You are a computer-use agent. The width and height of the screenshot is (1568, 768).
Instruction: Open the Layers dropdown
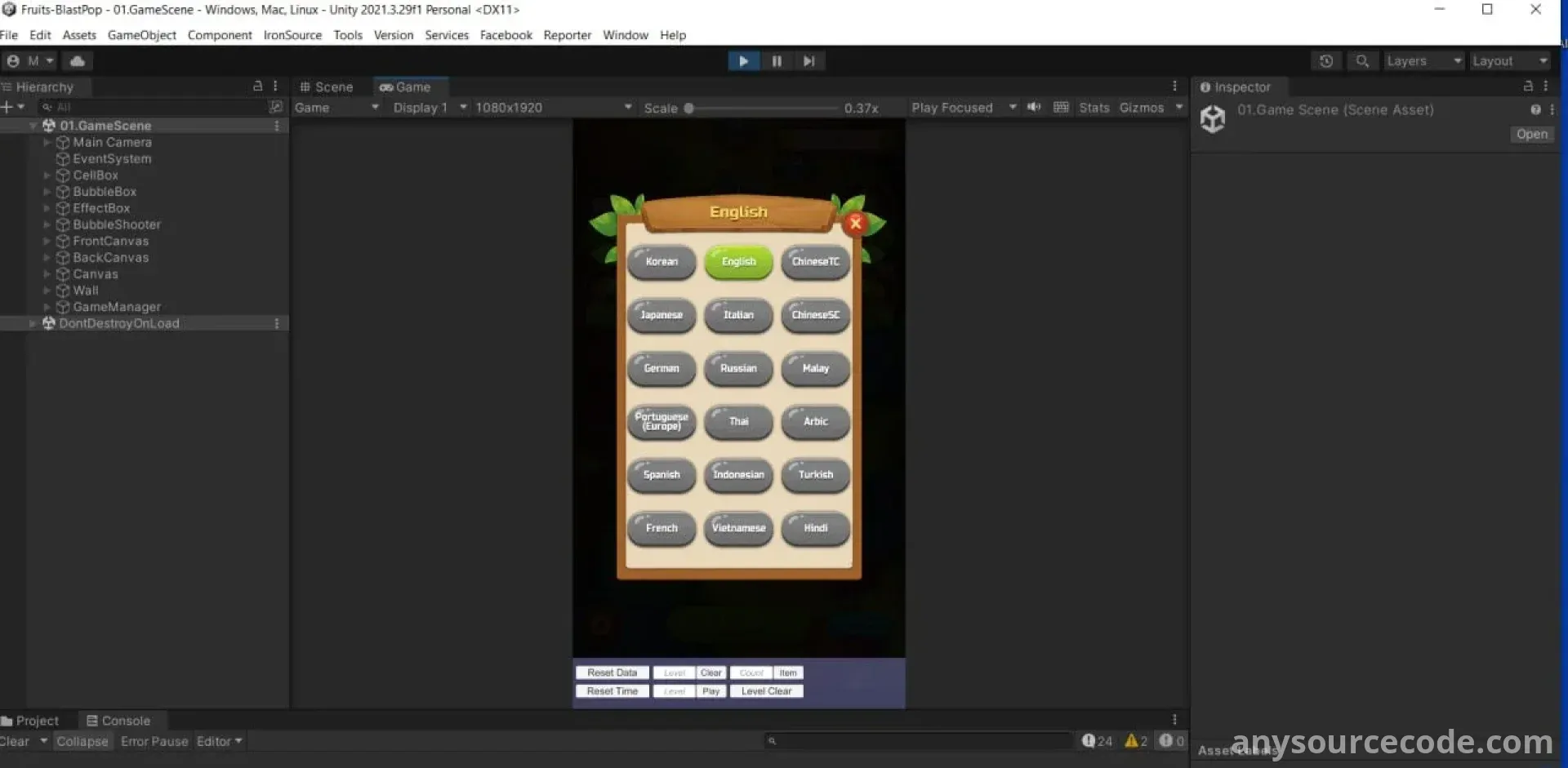[x=1423, y=61]
